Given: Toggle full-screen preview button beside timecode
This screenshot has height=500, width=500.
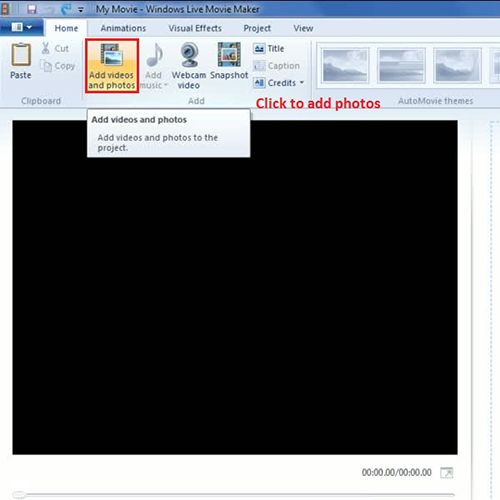Looking at the screenshot, I should (447, 472).
